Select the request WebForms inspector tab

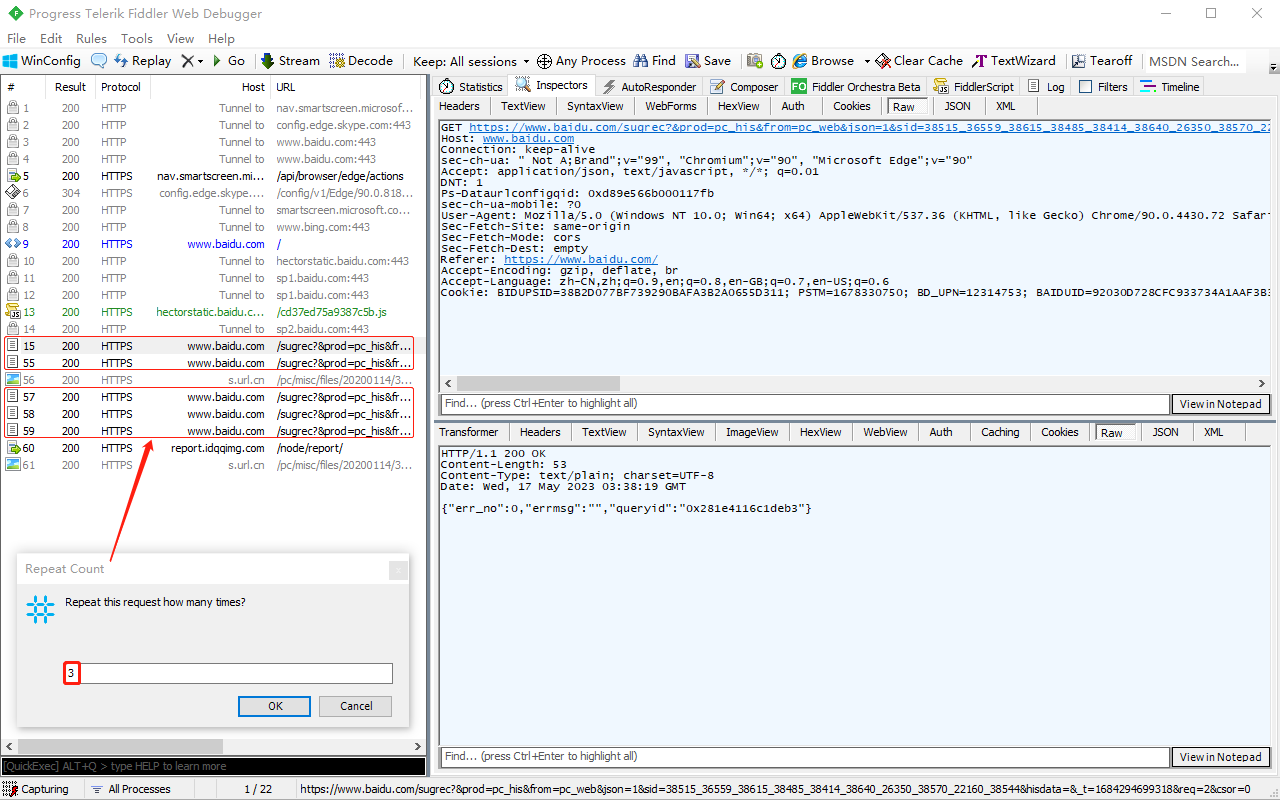670,106
